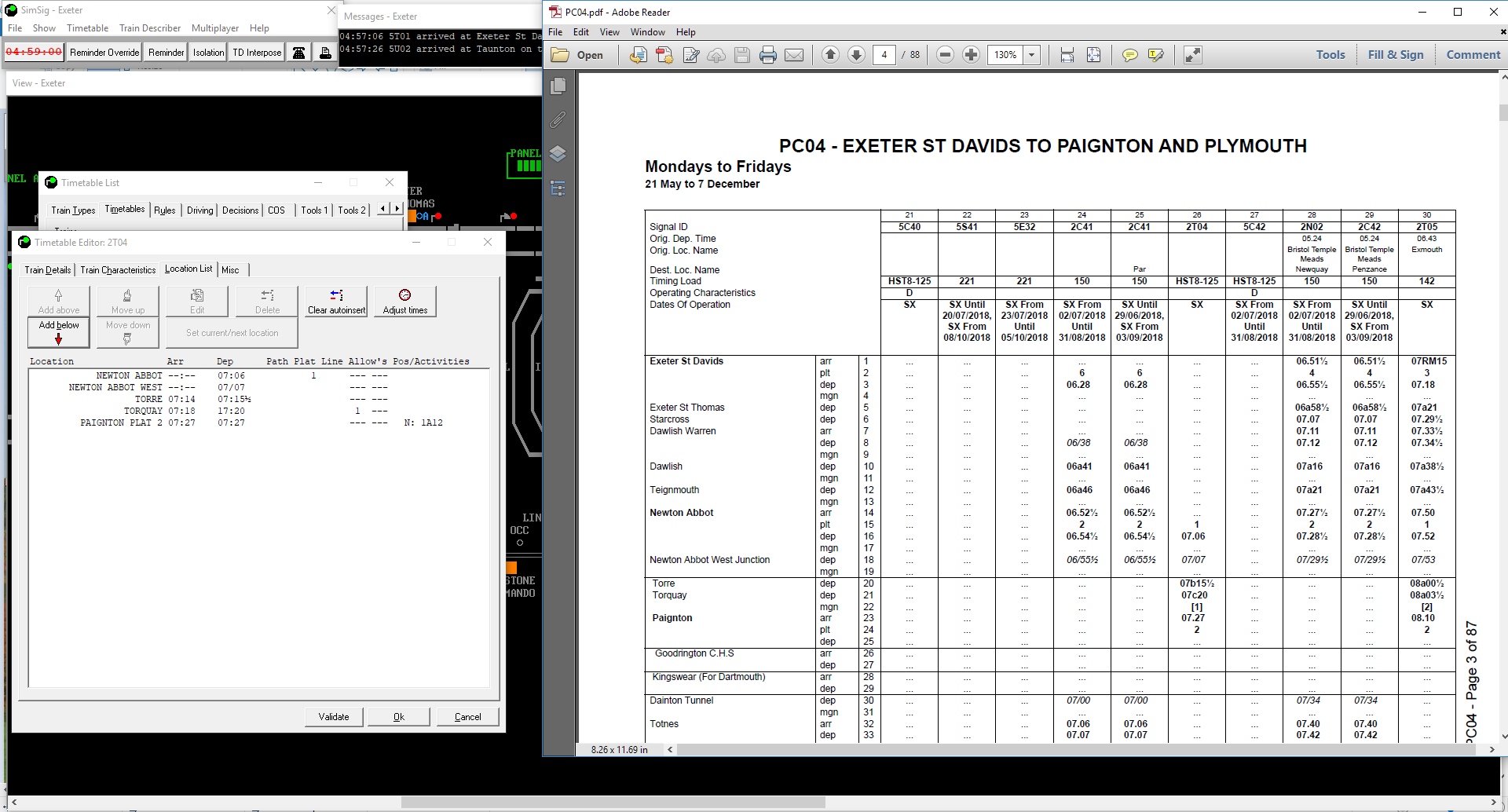
Task: Click the paused clock 04:59:00 button
Action: [x=34, y=52]
